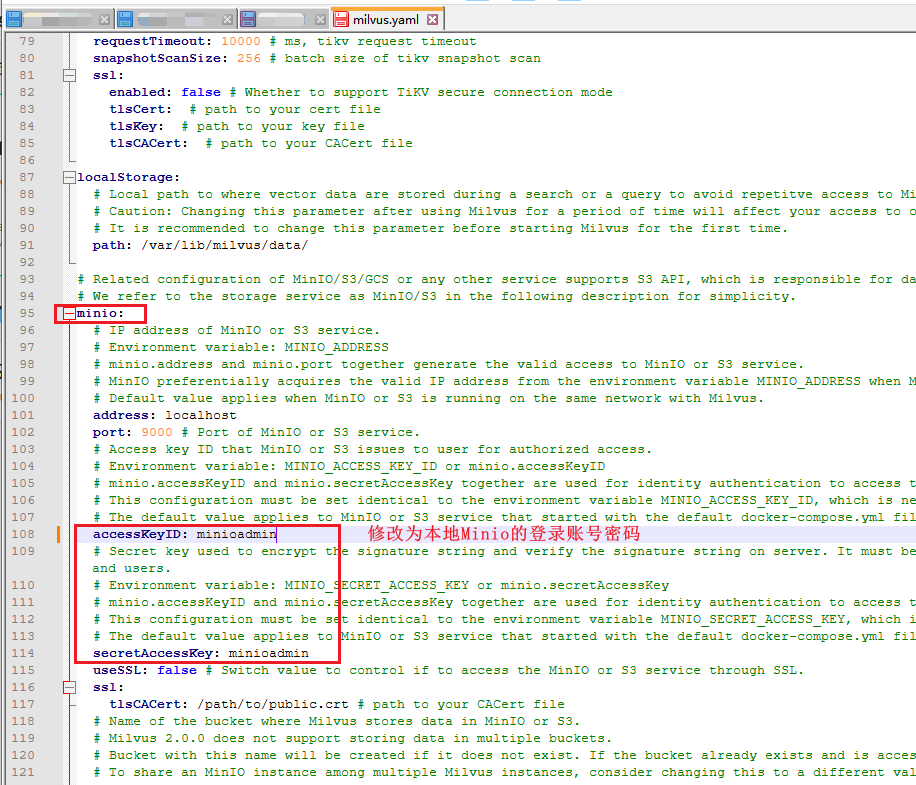
Task: Click line number 95 in the margin
Action: click(x=27, y=314)
